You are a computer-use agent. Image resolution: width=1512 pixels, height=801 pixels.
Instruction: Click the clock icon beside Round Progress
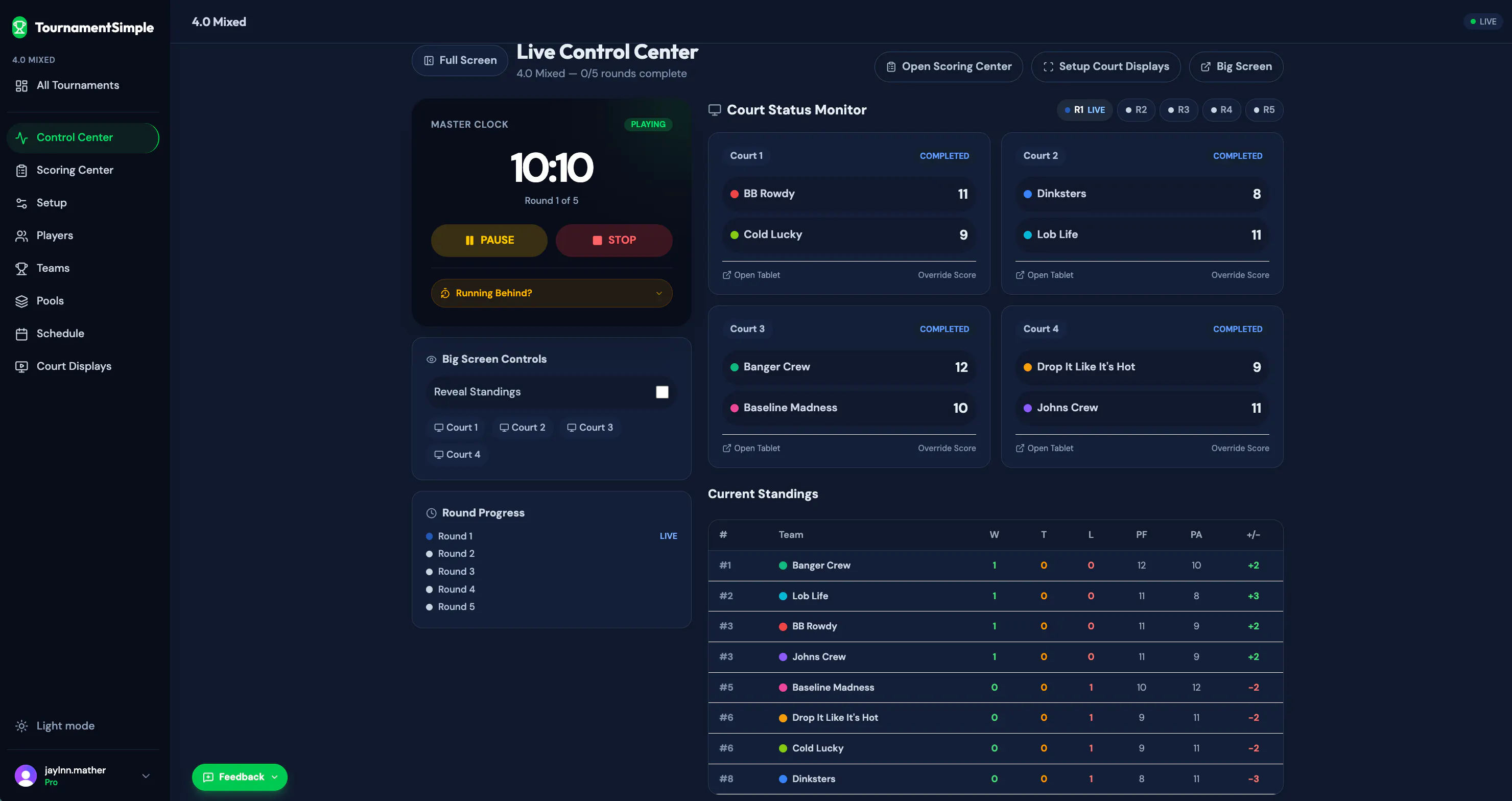click(x=432, y=513)
